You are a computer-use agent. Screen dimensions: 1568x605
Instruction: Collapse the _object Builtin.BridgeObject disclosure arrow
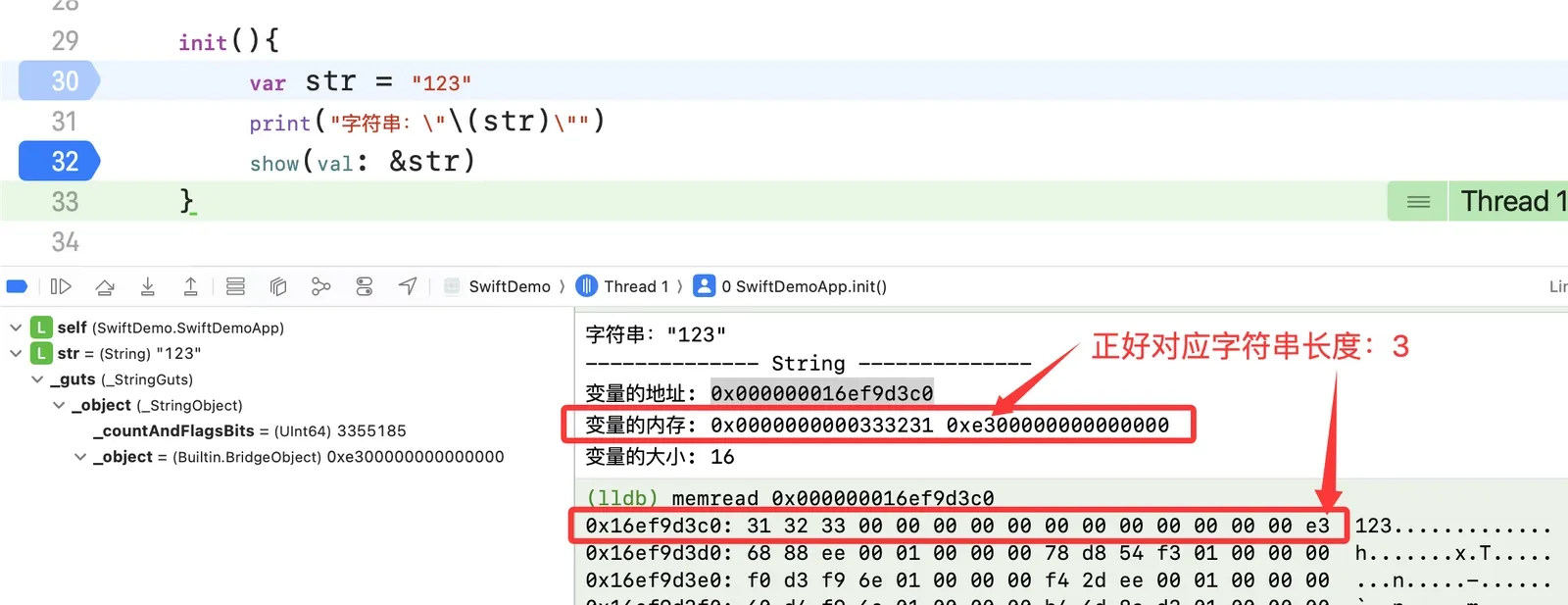click(x=80, y=457)
